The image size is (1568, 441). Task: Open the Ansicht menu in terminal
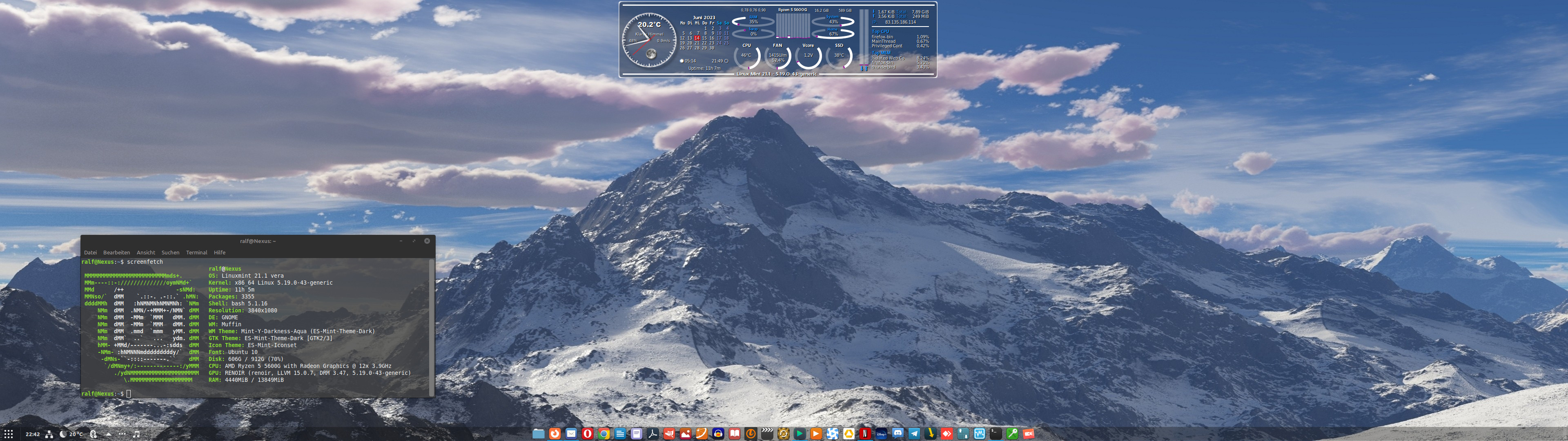point(145,252)
